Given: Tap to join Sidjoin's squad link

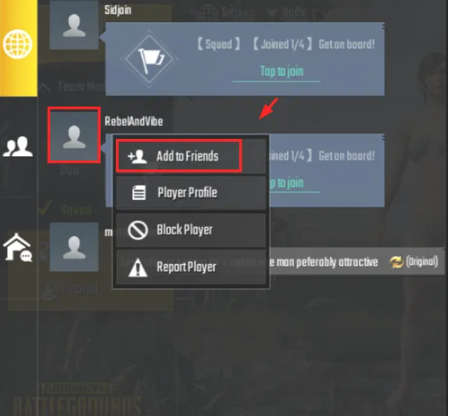Looking at the screenshot, I should (x=282, y=71).
